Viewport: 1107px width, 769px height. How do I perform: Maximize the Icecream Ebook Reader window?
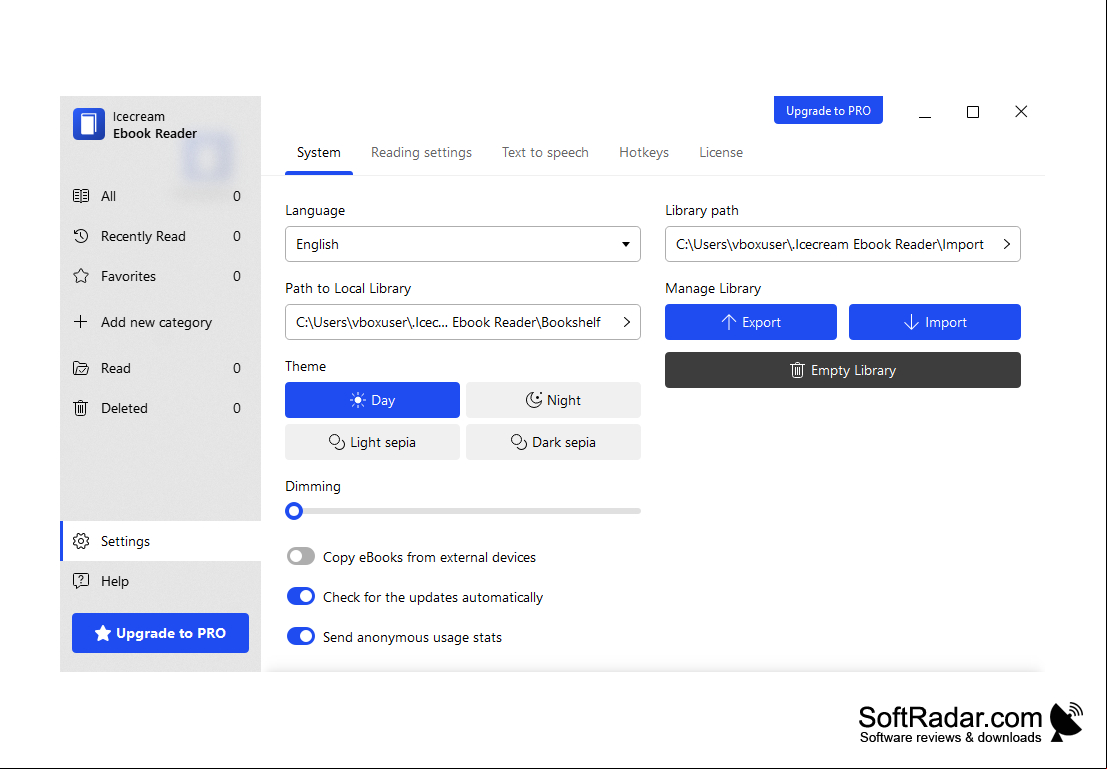pos(973,112)
